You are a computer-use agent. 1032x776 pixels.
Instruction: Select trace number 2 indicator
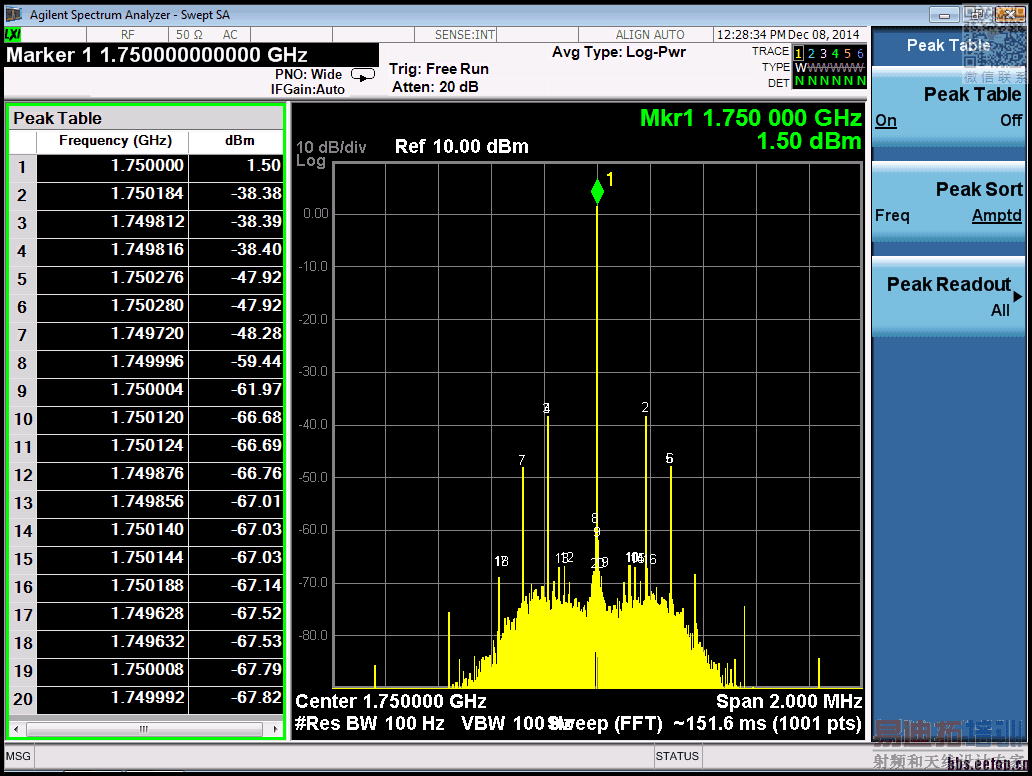pos(811,53)
